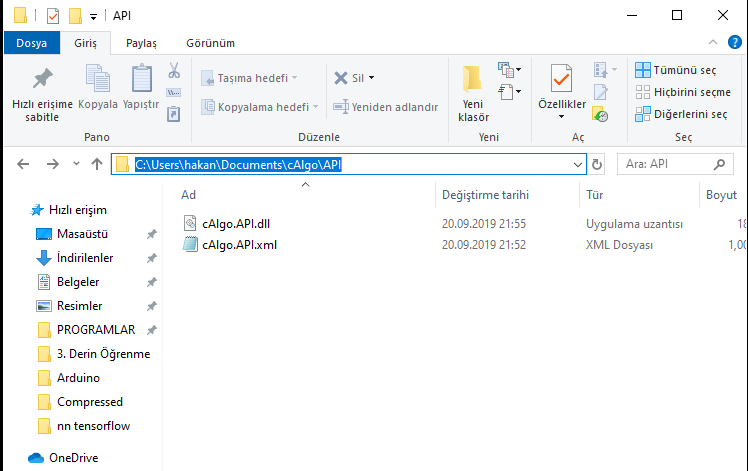Click the Cut scissors icon
This screenshot has height=471, width=748.
pyautogui.click(x=174, y=70)
